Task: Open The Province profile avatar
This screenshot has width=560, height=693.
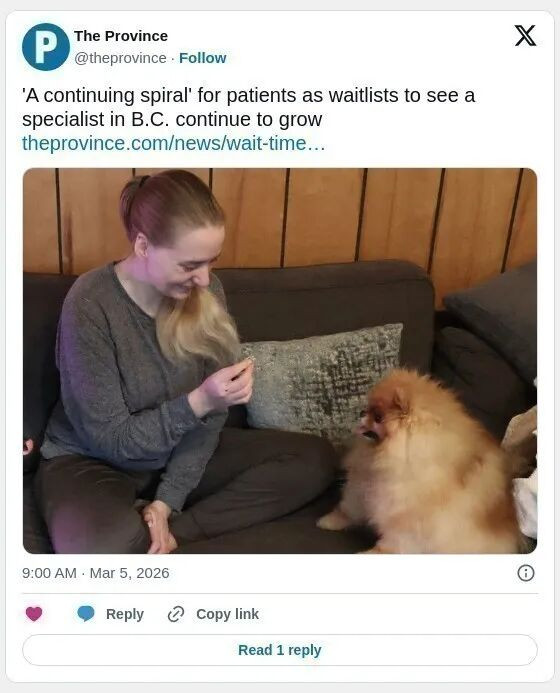Action: pos(46,47)
